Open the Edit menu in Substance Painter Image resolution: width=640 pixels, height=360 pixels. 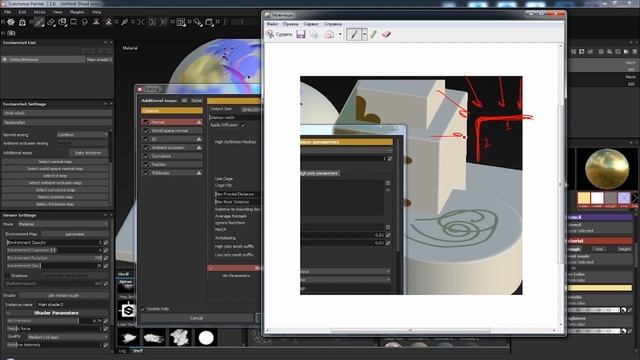(x=22, y=12)
